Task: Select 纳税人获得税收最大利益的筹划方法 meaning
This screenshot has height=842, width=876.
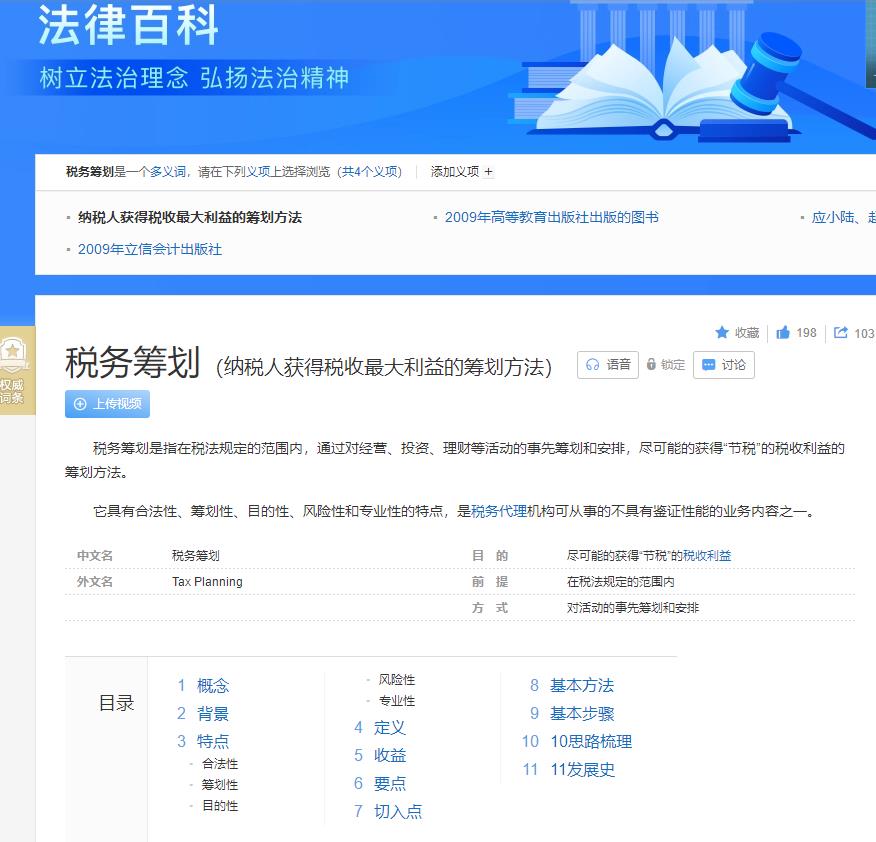Action: point(190,217)
